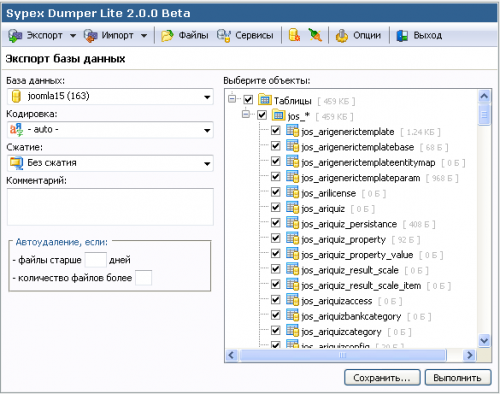500x394 pixels.
Task: Open the Импорт dropdown arrow
Action: 144,36
